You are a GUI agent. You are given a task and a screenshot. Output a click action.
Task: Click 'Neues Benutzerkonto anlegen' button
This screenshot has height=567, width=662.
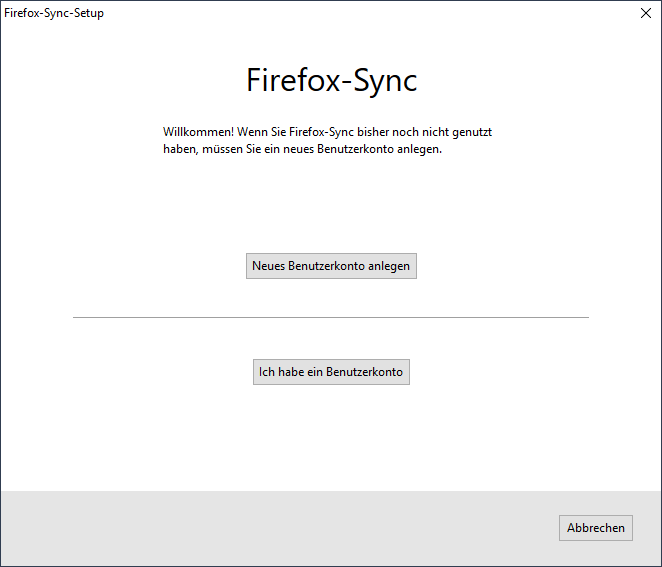coord(331,266)
